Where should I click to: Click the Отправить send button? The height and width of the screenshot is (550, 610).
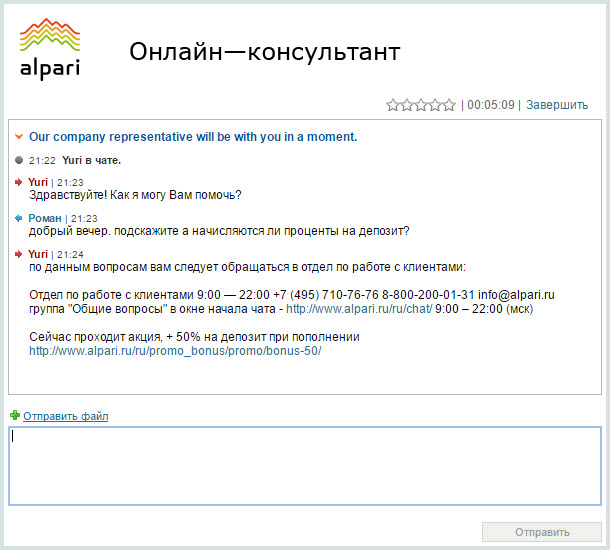(x=542, y=532)
